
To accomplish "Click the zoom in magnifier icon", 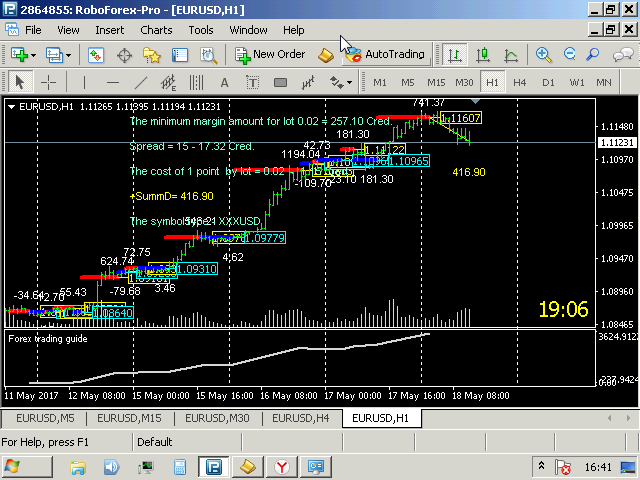I will tap(543, 54).
